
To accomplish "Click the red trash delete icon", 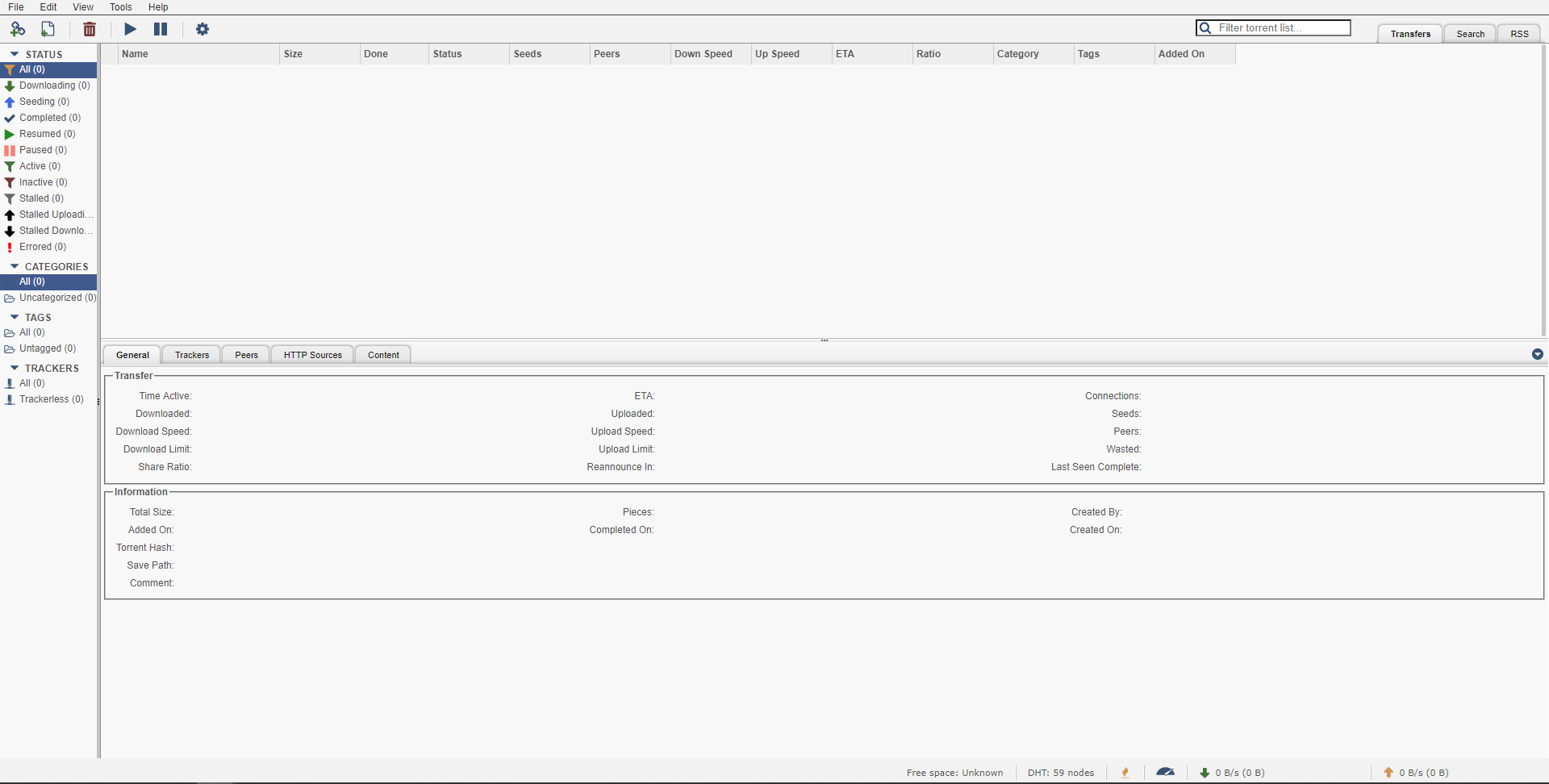I will [90, 29].
